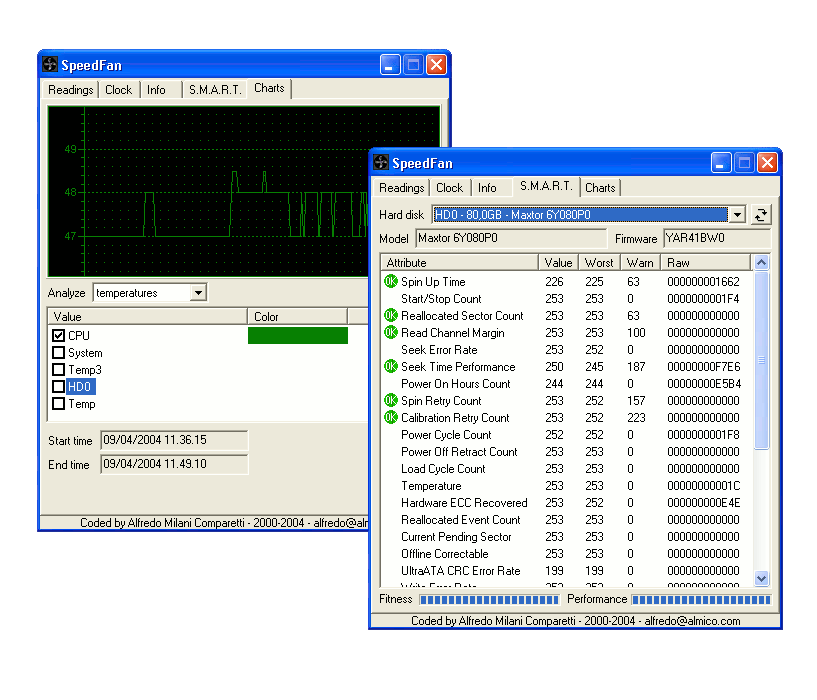This screenshot has width=817, height=700.
Task: Select the Temperature attribute row
Action: coord(567,486)
